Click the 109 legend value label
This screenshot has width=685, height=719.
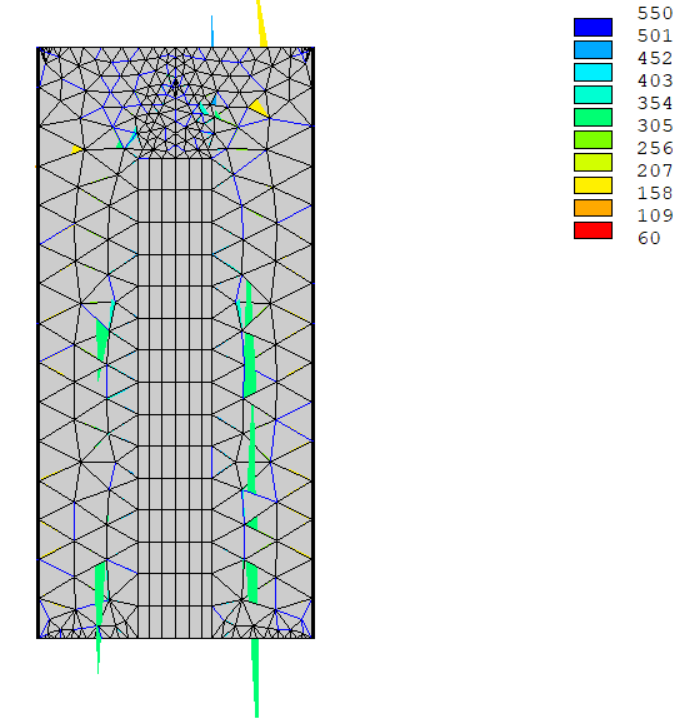[655, 215]
